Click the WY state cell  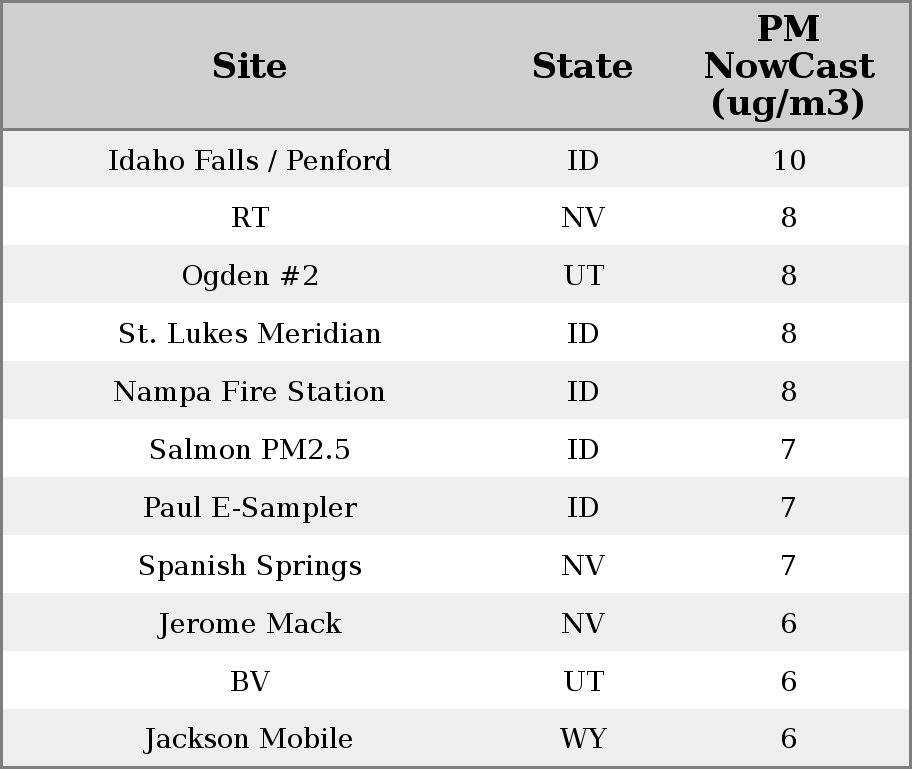582,739
